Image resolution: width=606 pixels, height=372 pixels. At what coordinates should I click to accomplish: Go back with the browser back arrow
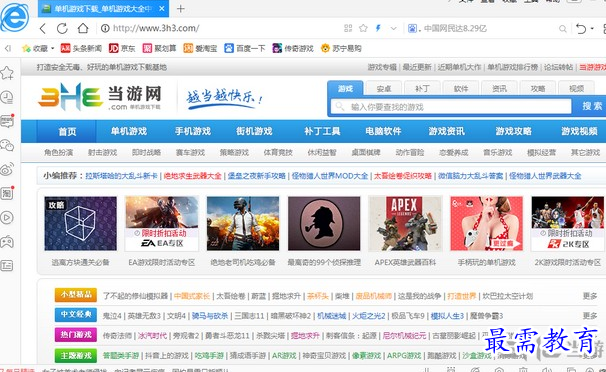43,28
